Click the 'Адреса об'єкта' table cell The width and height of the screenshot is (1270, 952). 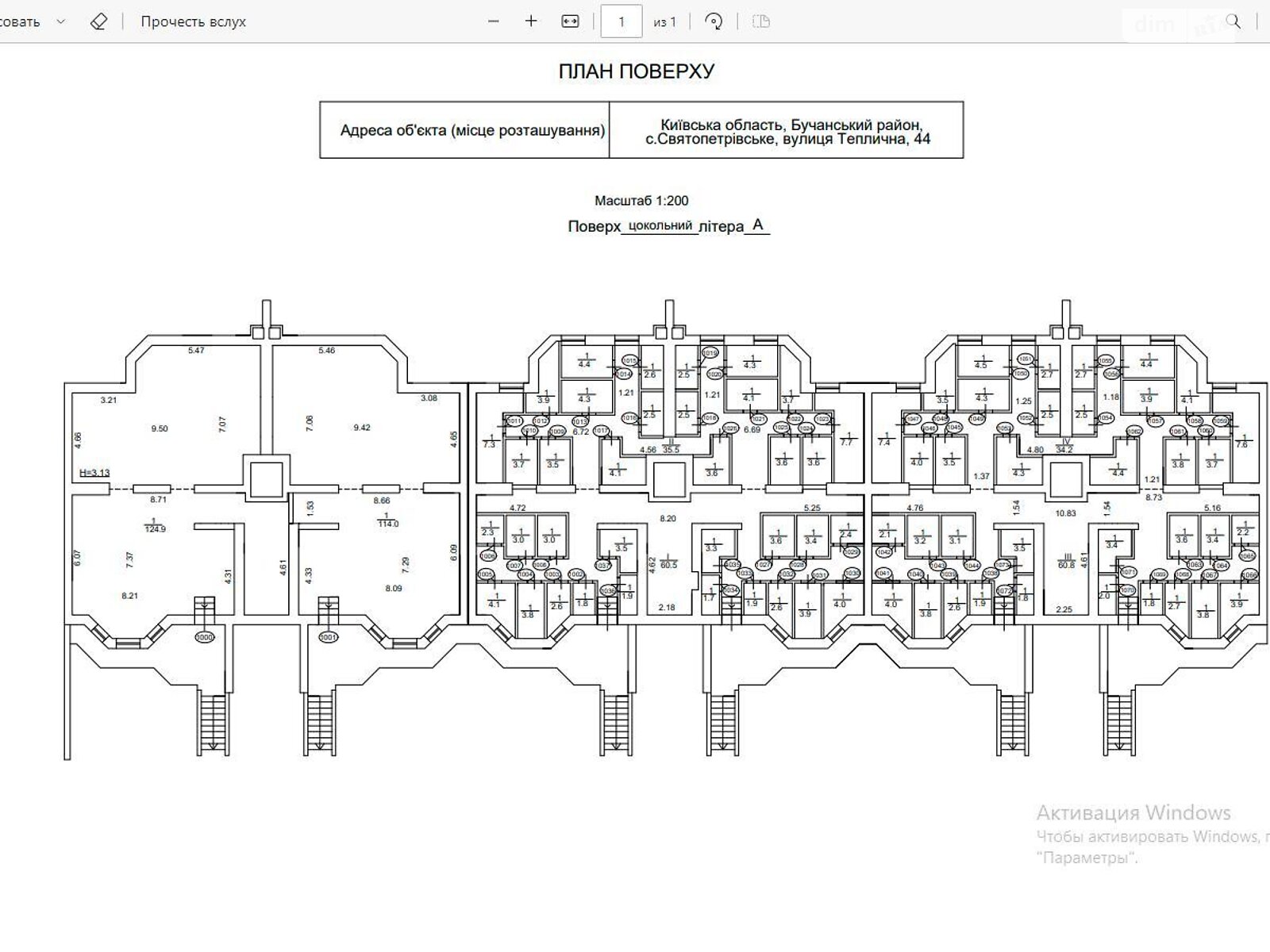pos(472,130)
